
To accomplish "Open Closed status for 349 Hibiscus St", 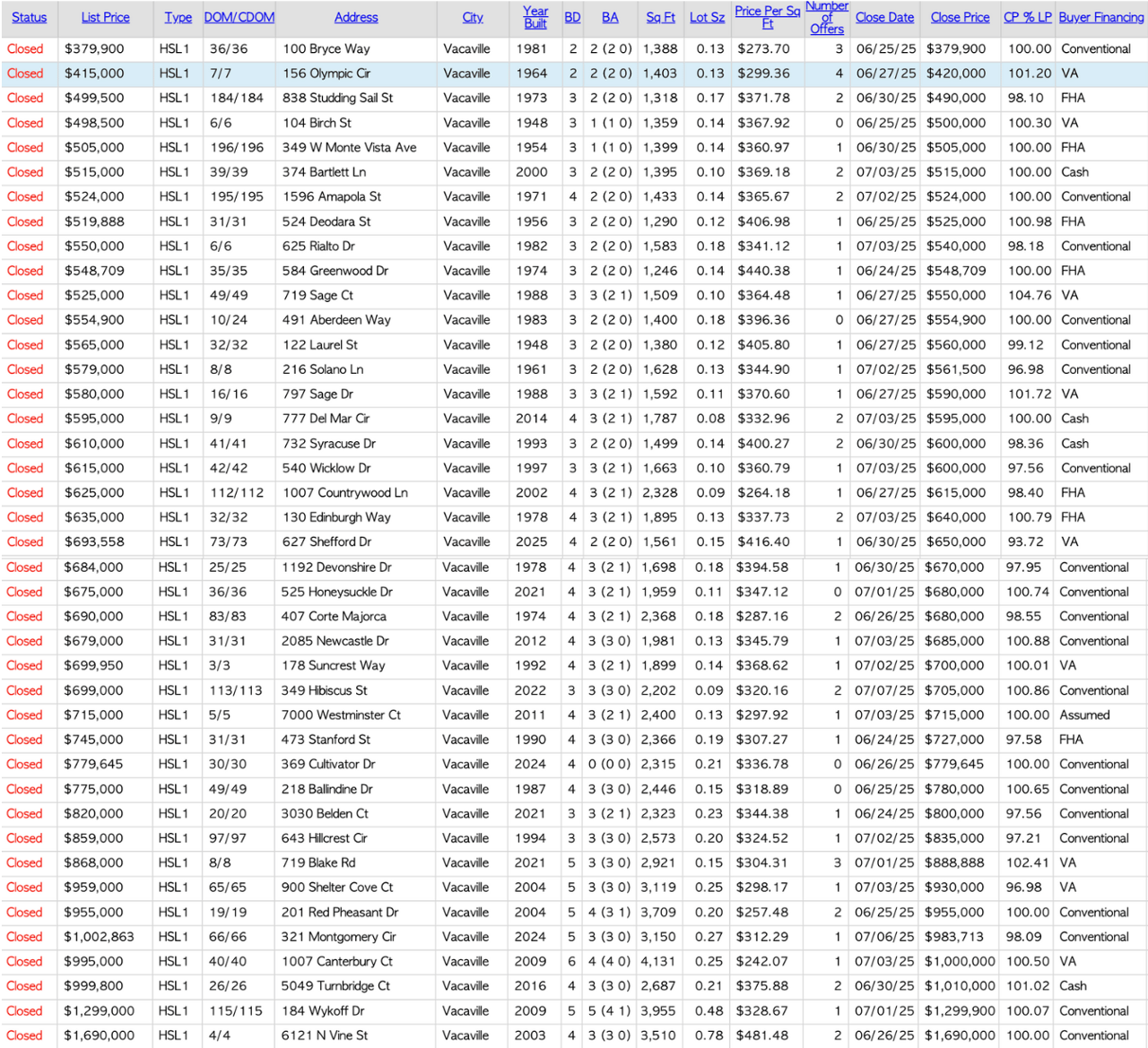I will 24,690.
